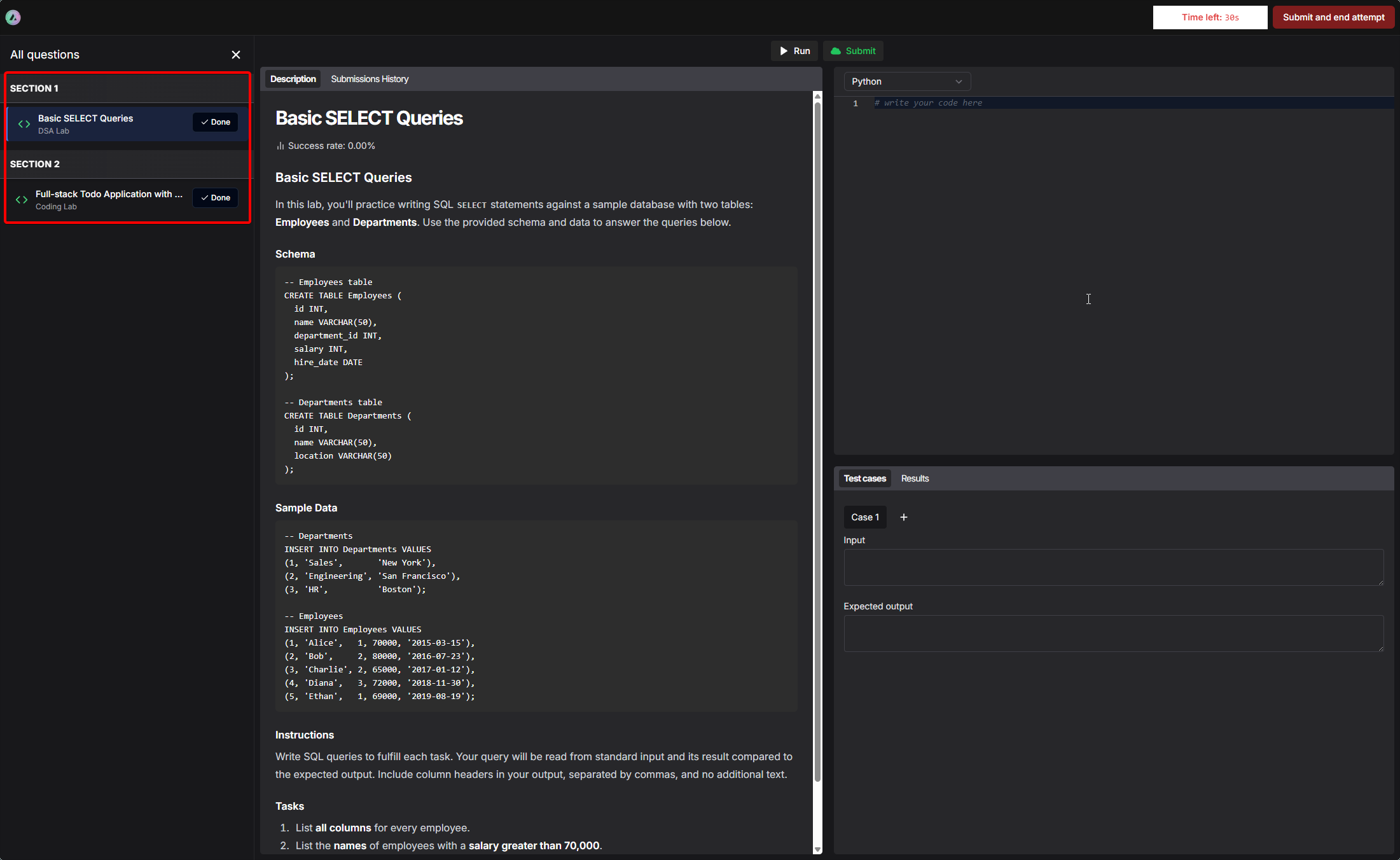Click into the Expected output field
The image size is (1400, 860).
[x=1113, y=634]
